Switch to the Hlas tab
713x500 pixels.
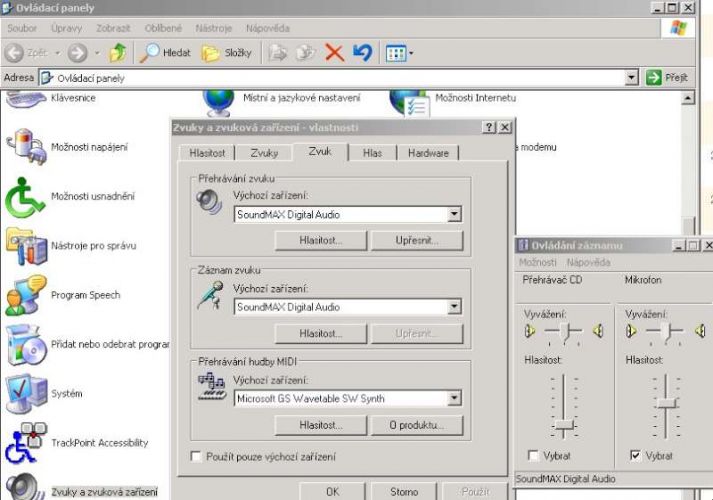372,153
